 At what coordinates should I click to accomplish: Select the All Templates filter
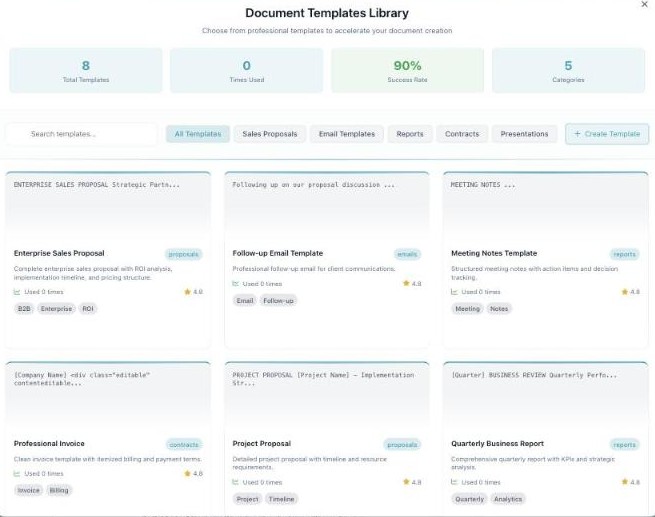198,134
